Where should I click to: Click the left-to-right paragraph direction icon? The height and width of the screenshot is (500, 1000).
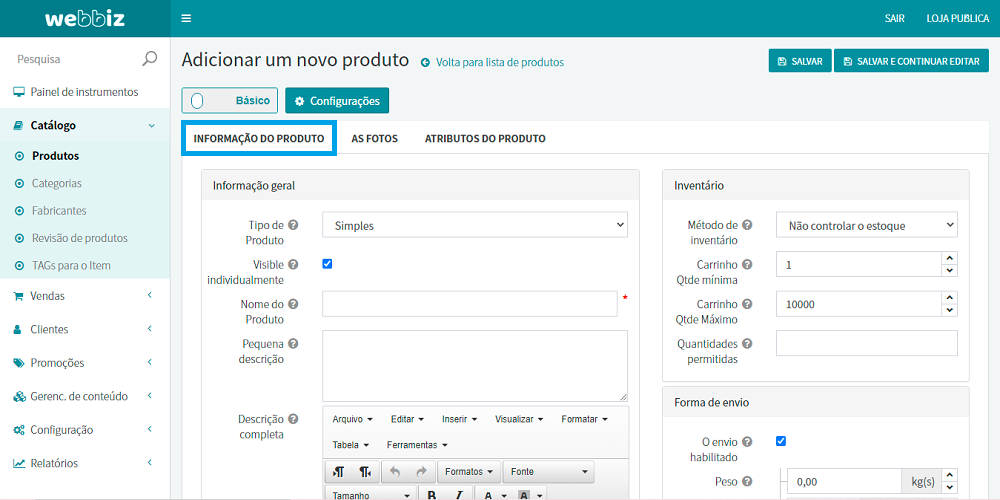coord(339,472)
